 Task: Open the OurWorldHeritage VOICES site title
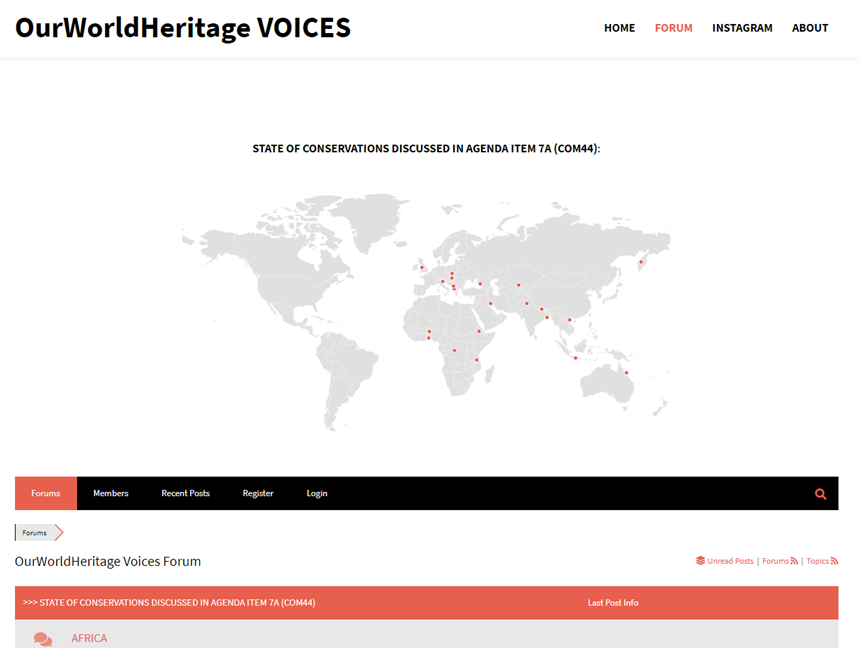point(182,28)
